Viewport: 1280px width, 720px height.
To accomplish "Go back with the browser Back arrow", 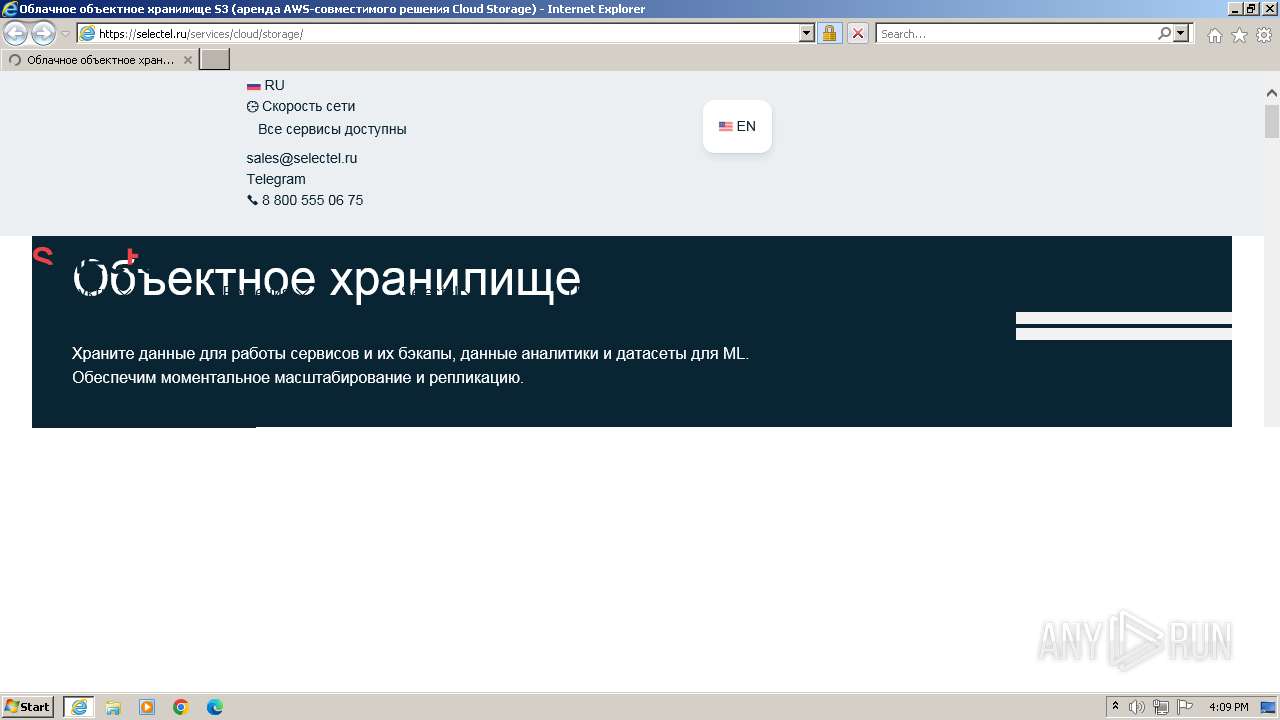I will 16,33.
